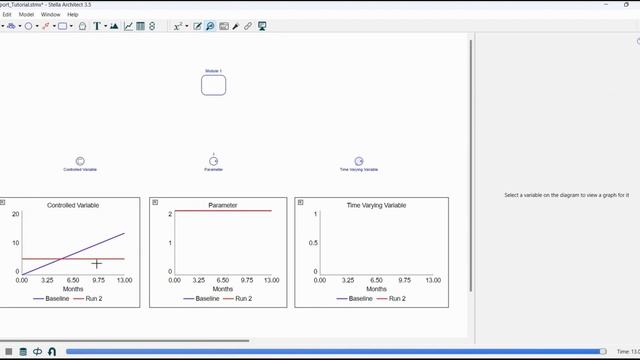Select the Text box tool

click(x=97, y=26)
